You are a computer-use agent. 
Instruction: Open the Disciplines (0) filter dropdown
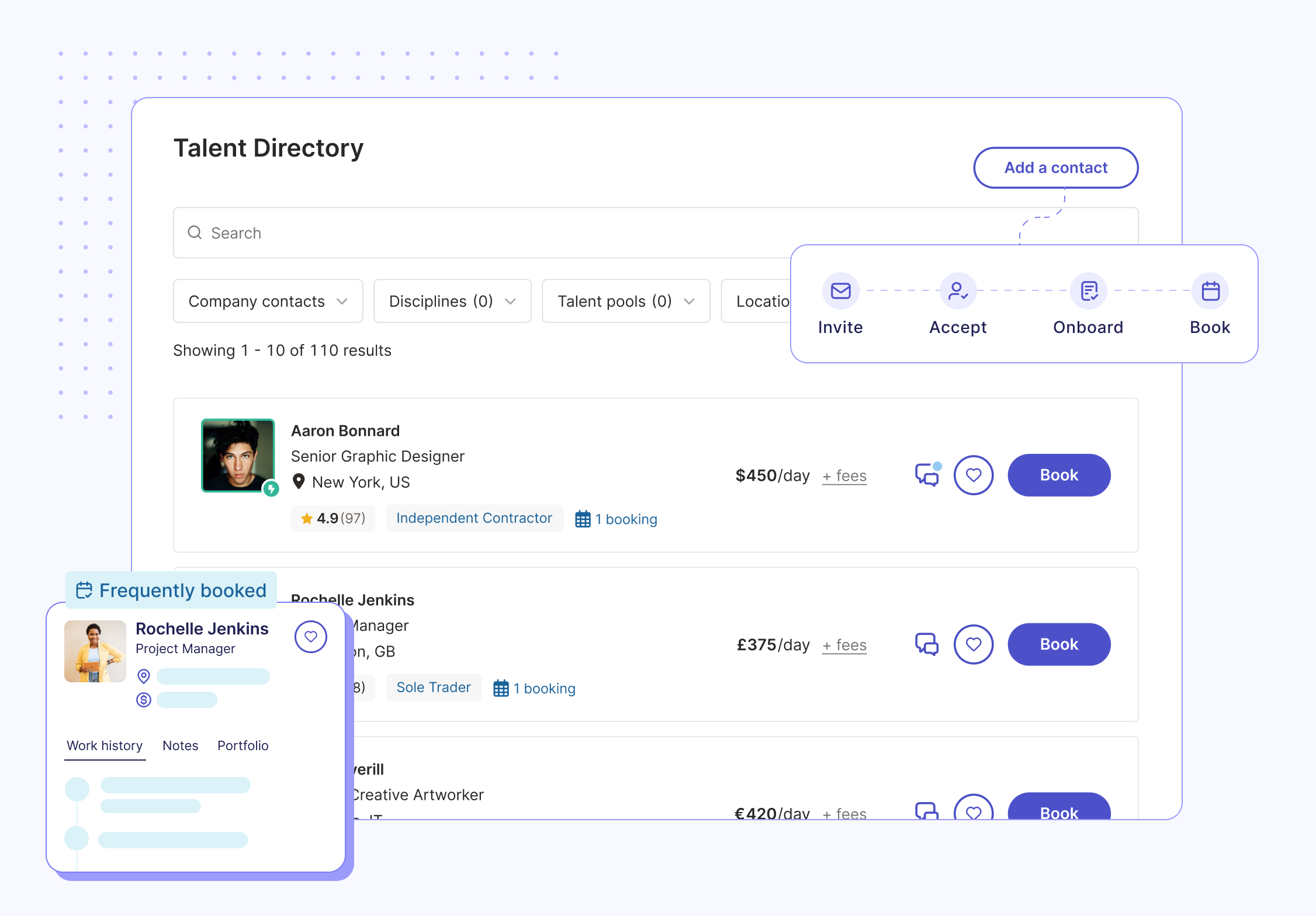[x=452, y=301]
